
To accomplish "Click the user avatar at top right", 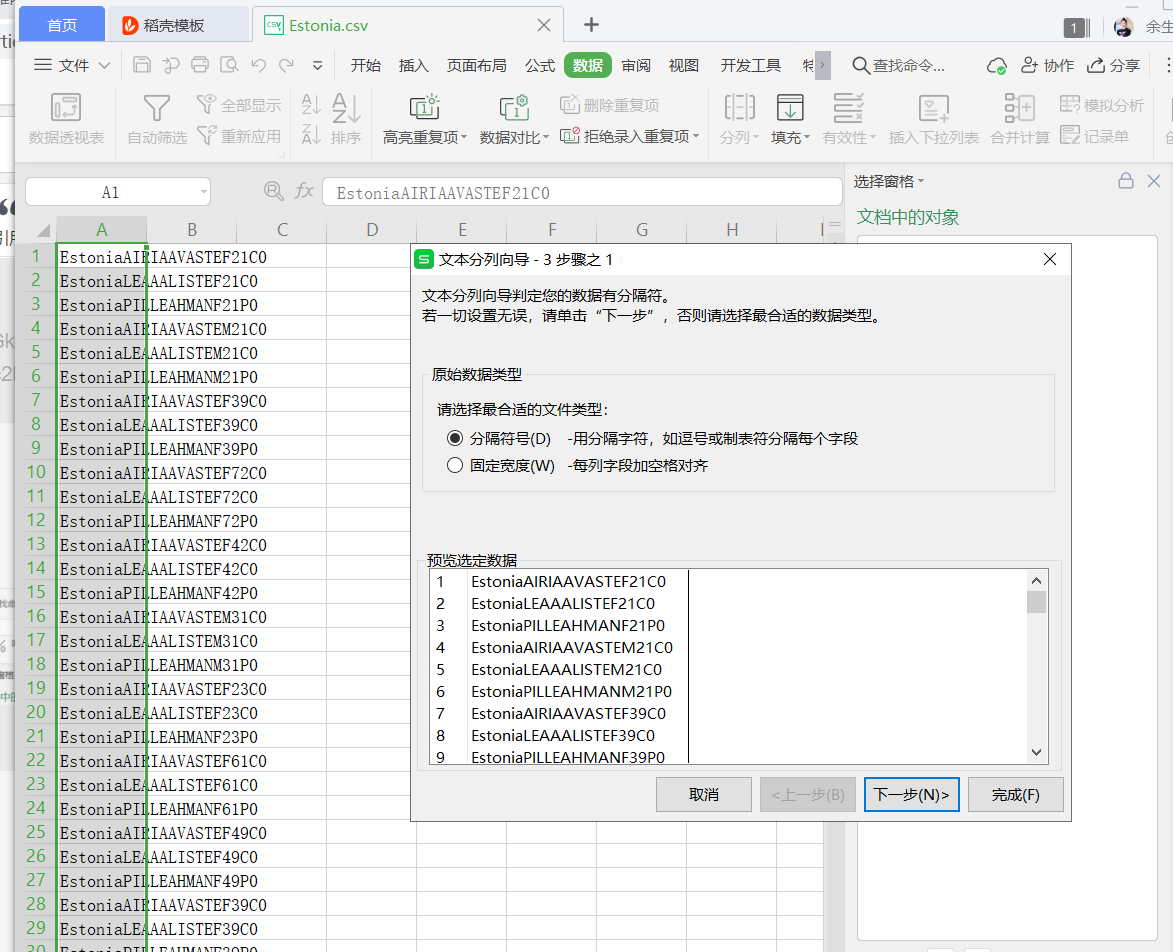I will click(1123, 27).
